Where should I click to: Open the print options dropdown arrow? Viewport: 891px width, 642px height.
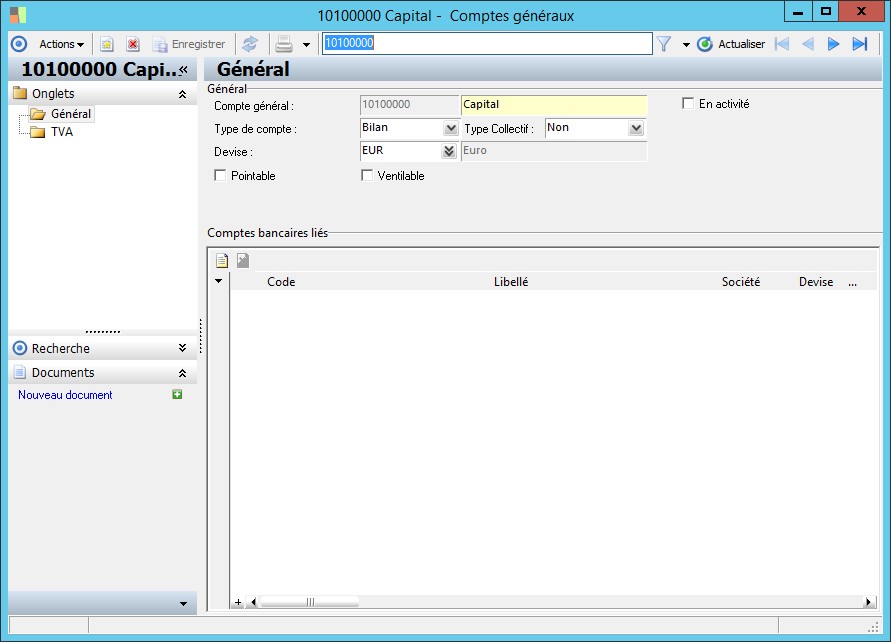(306, 44)
